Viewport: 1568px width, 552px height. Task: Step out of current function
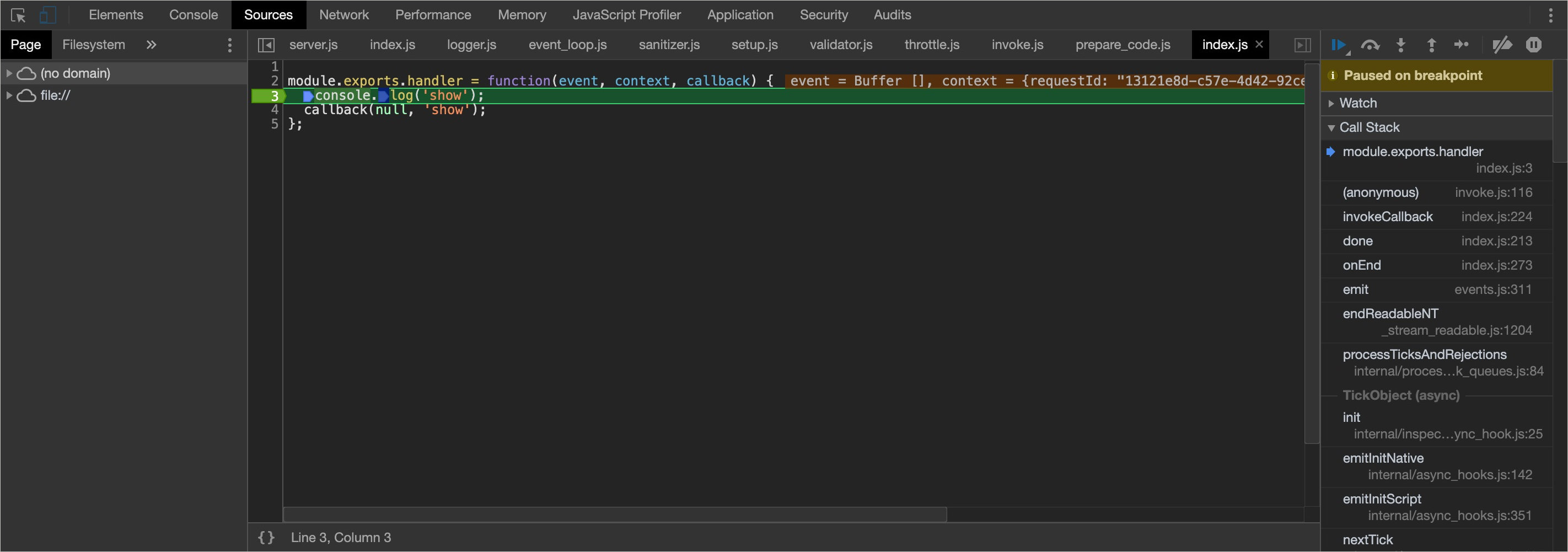[1431, 45]
